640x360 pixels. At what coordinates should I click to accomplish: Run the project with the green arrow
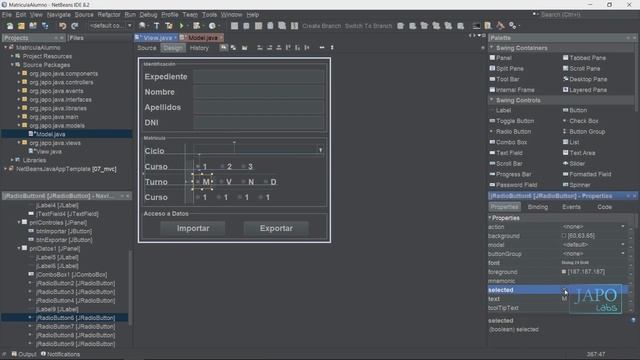coord(182,26)
